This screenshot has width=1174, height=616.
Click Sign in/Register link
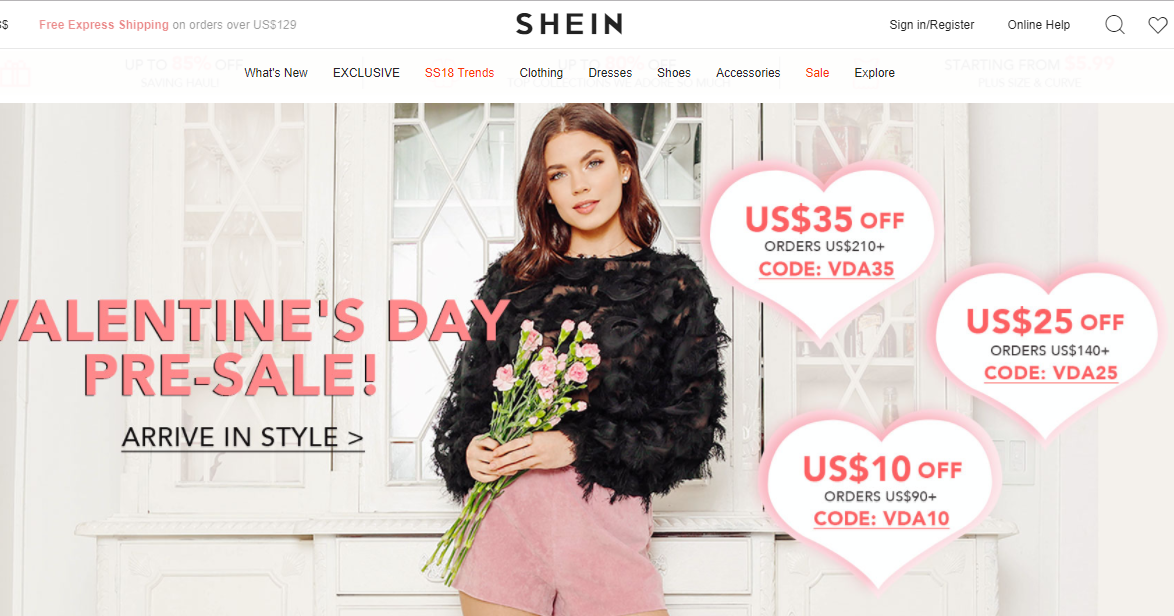[x=931, y=25]
